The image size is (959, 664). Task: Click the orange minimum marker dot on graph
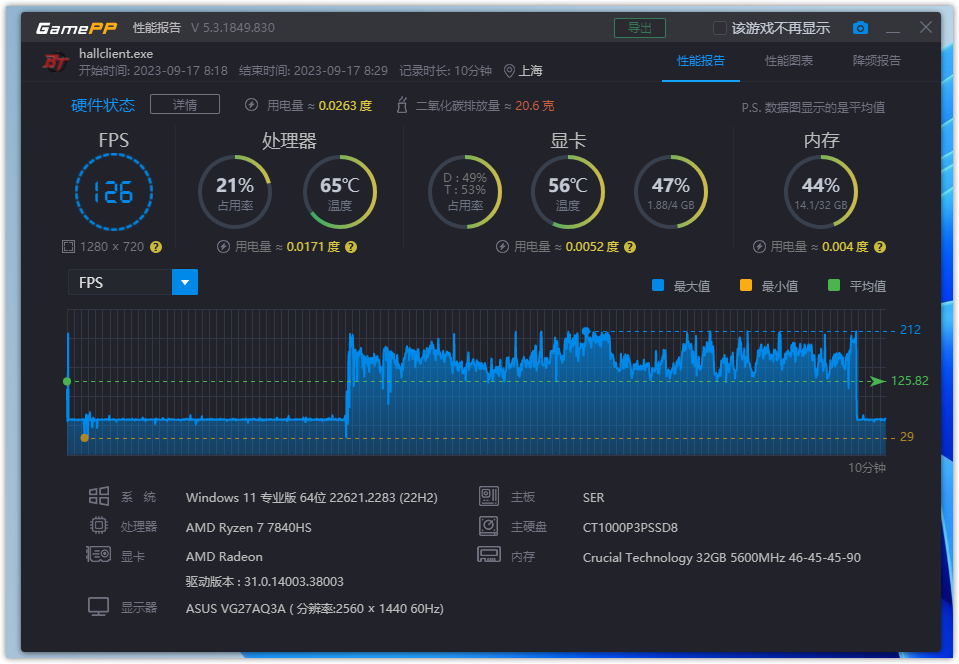tap(84, 438)
